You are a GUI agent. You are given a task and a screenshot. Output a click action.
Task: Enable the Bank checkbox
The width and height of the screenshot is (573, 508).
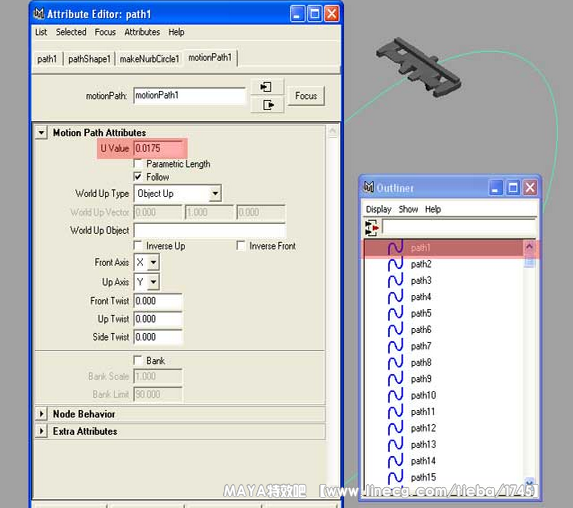pyautogui.click(x=138, y=360)
